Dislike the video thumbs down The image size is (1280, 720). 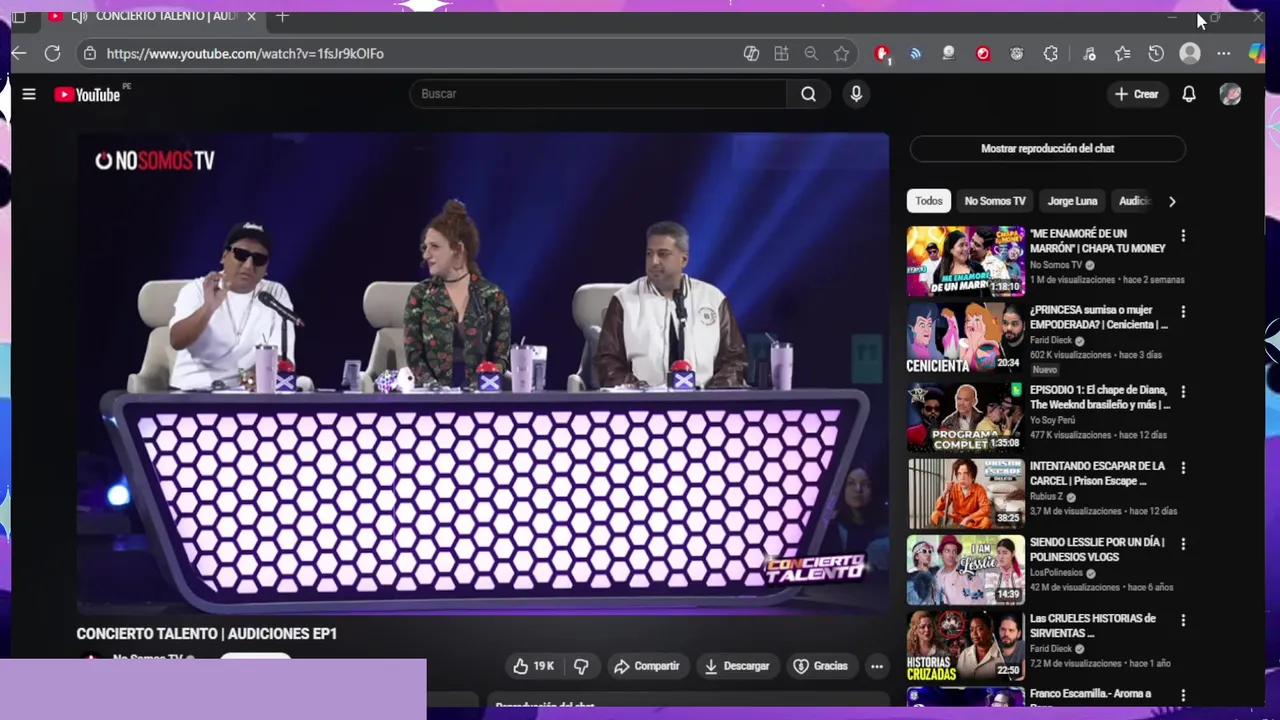click(x=581, y=666)
